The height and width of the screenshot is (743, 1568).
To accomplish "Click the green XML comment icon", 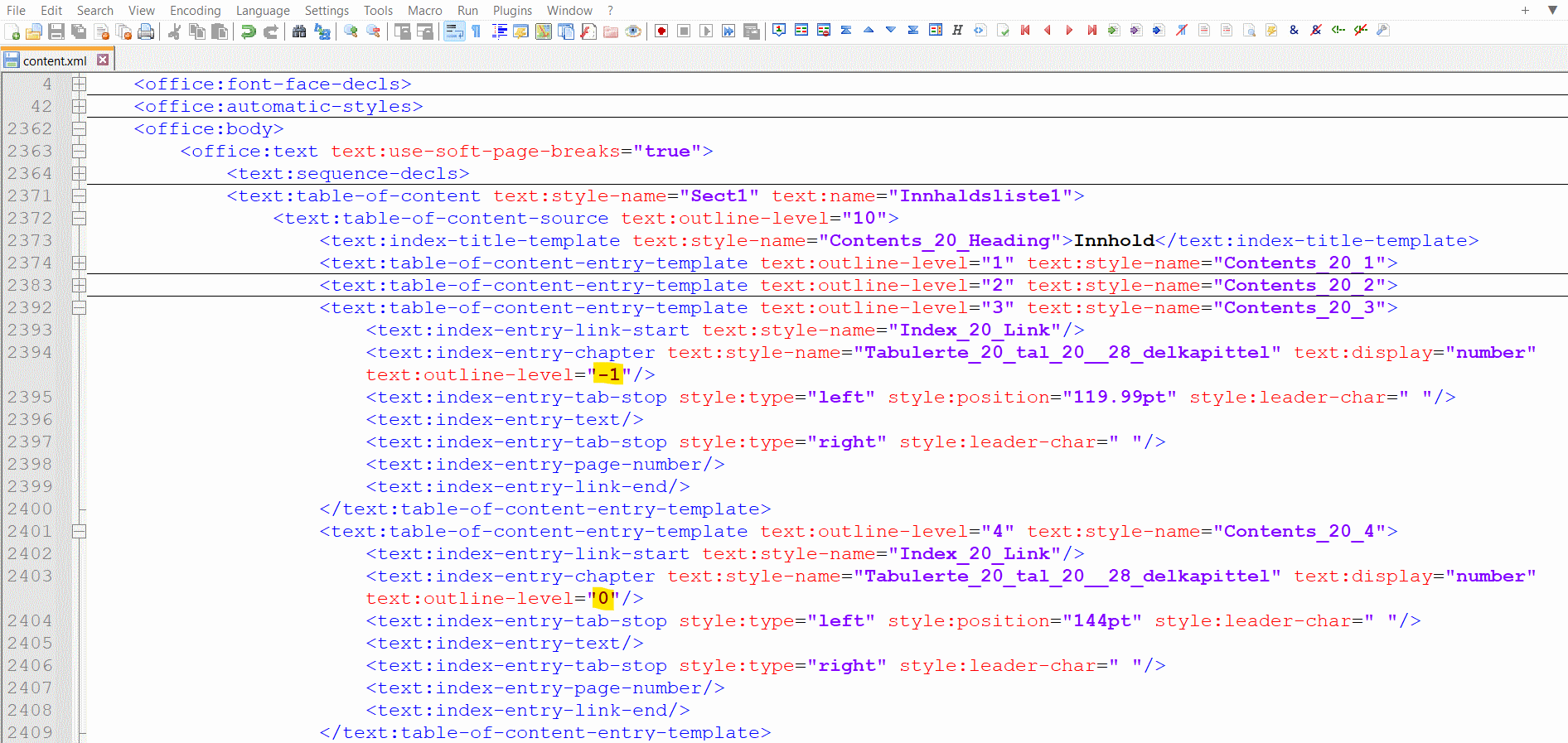I will pos(1338,30).
